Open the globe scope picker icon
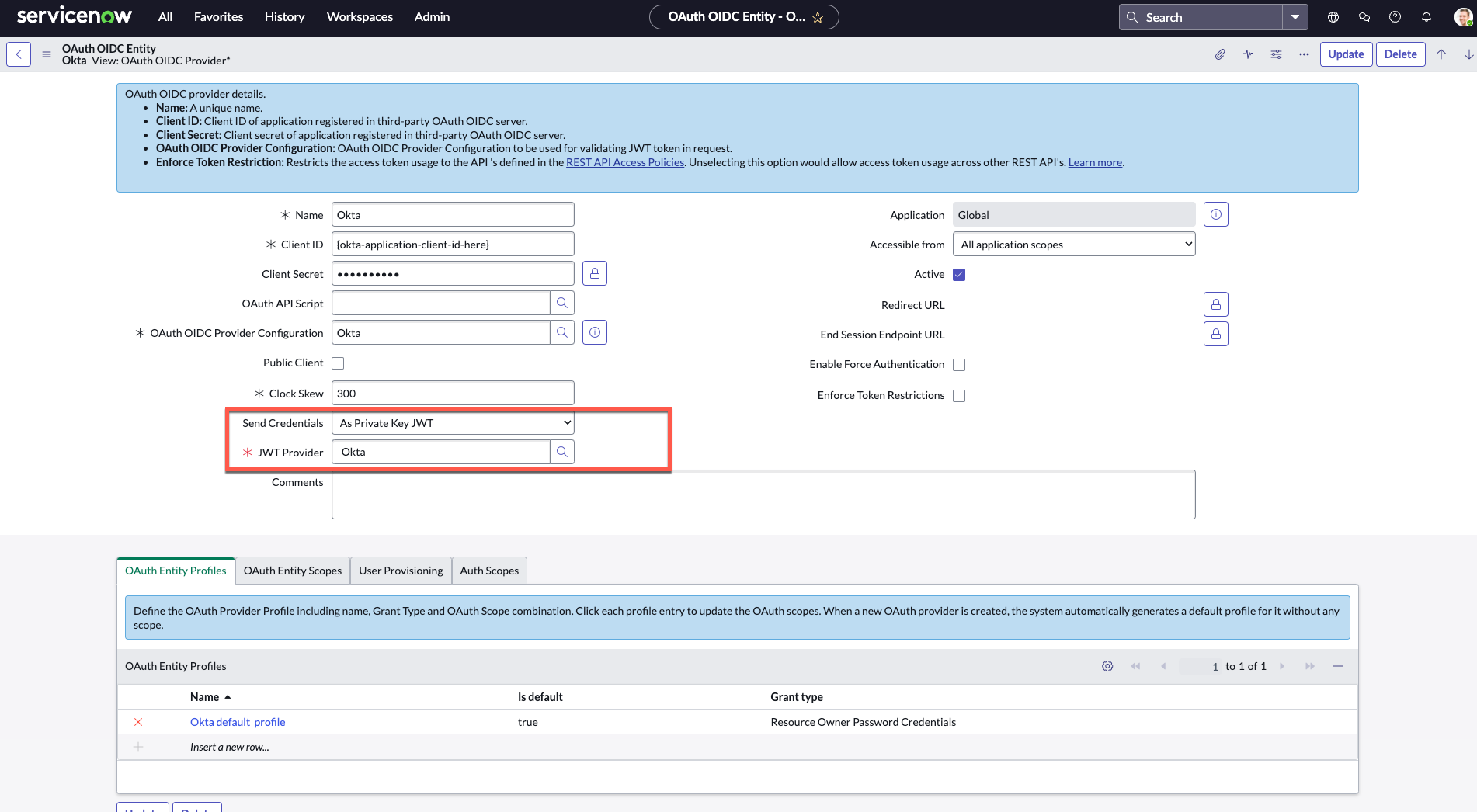This screenshot has height=812, width=1477. pyautogui.click(x=1333, y=17)
